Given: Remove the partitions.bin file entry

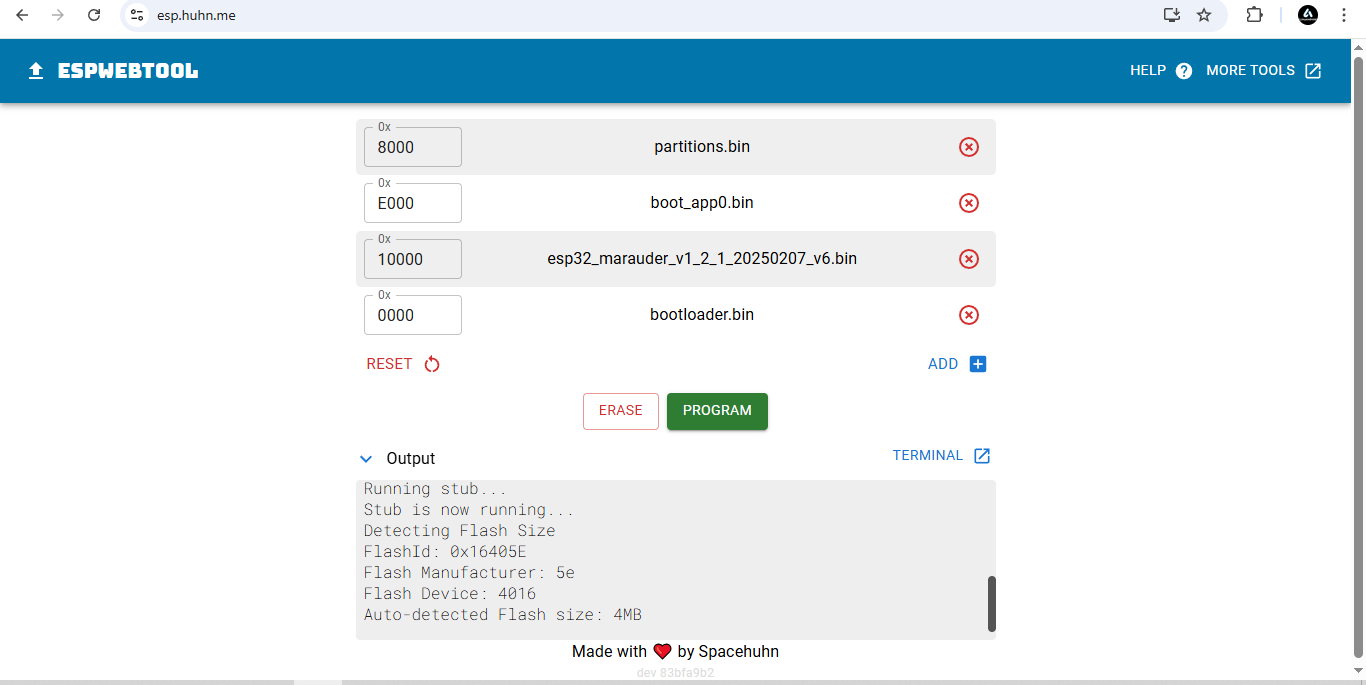Looking at the screenshot, I should 968,147.
